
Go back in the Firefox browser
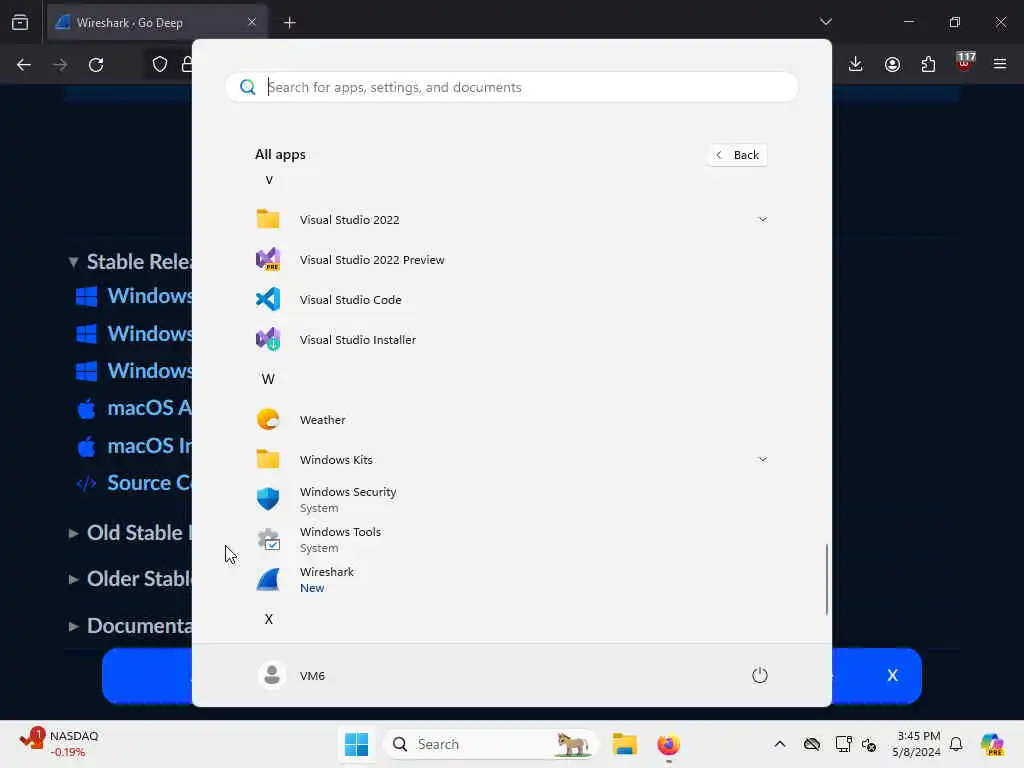pyautogui.click(x=24, y=65)
